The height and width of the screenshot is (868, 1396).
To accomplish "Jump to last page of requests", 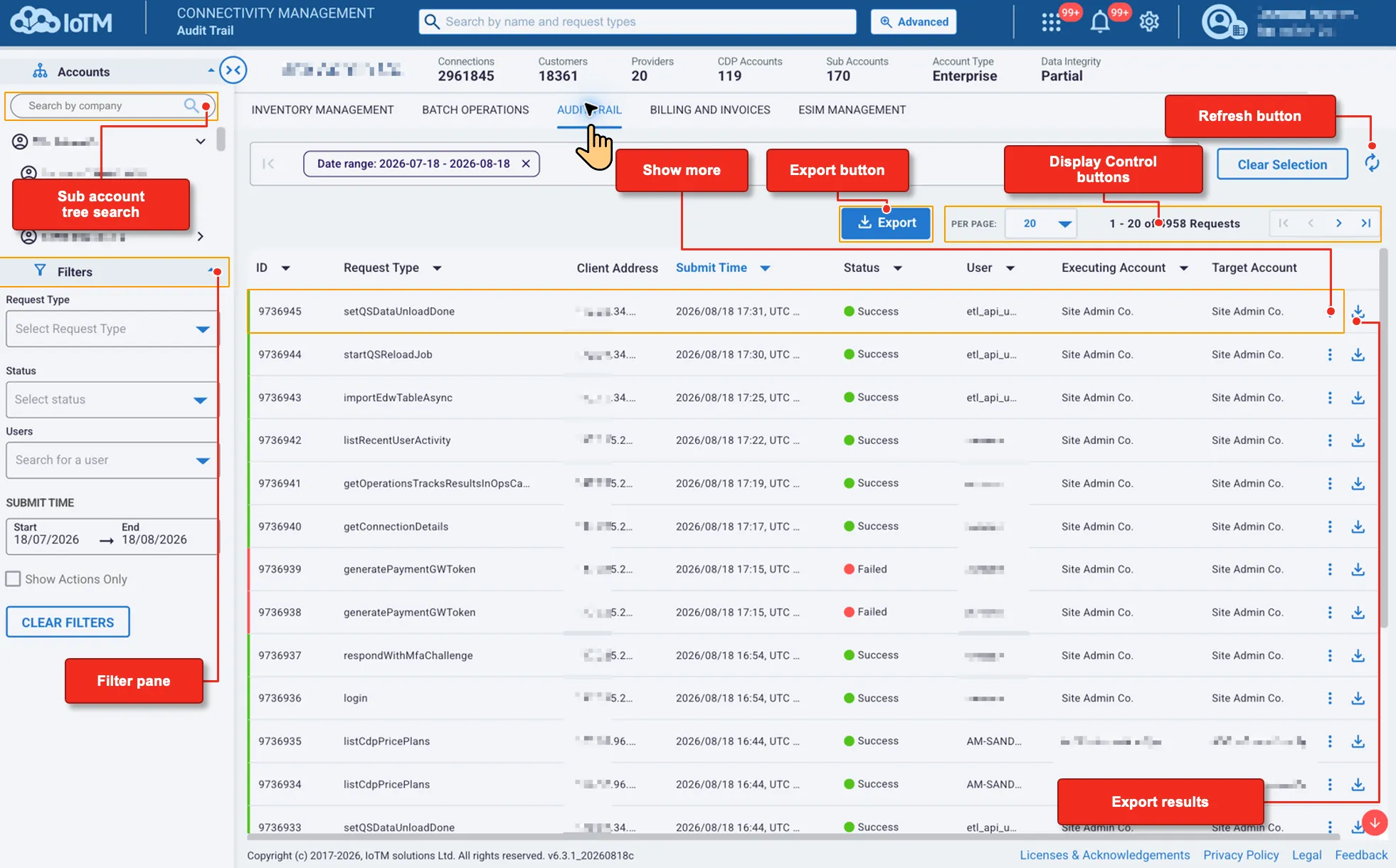I will (x=1366, y=223).
